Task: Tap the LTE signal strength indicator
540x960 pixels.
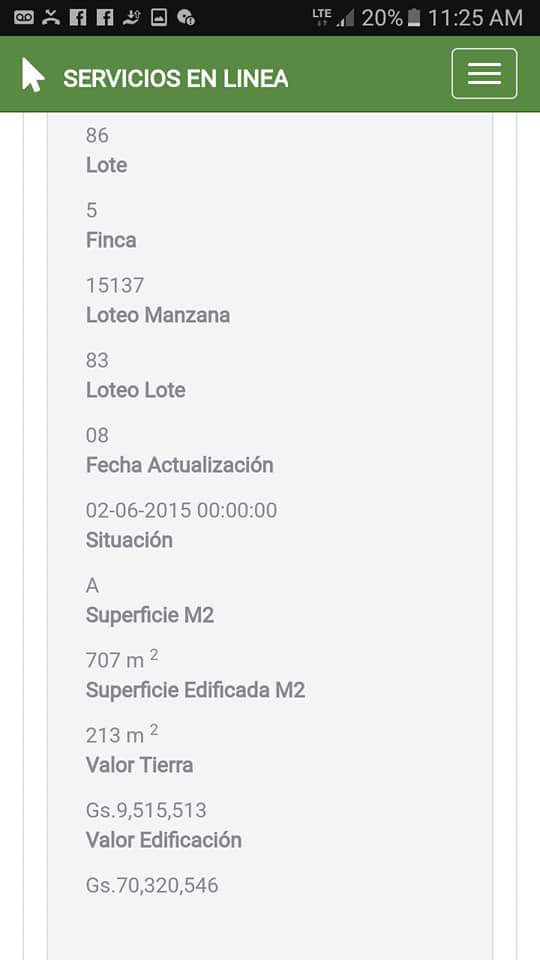Action: 333,17
